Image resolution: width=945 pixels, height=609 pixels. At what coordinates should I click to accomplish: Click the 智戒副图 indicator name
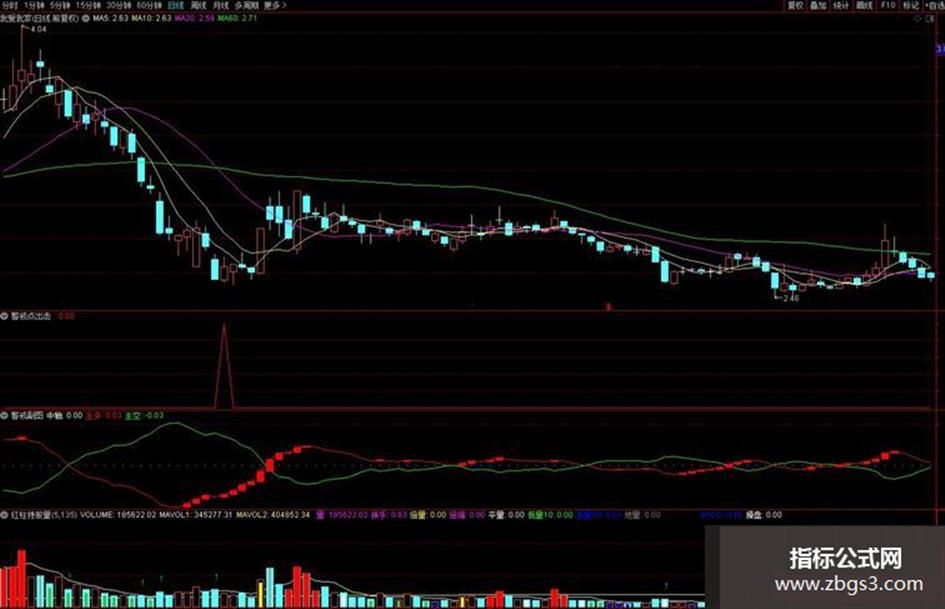[27, 415]
